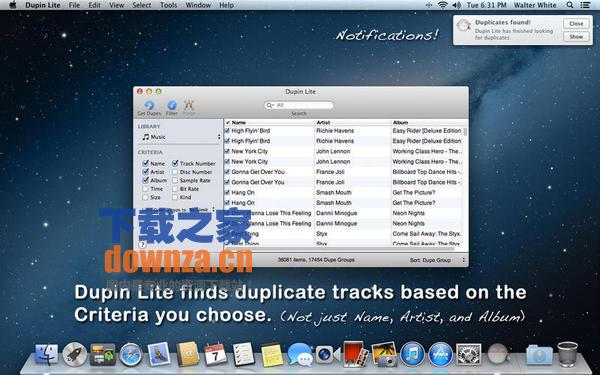This screenshot has width=600, height=375.
Task: Click Show on the notification banner
Action: (576, 37)
